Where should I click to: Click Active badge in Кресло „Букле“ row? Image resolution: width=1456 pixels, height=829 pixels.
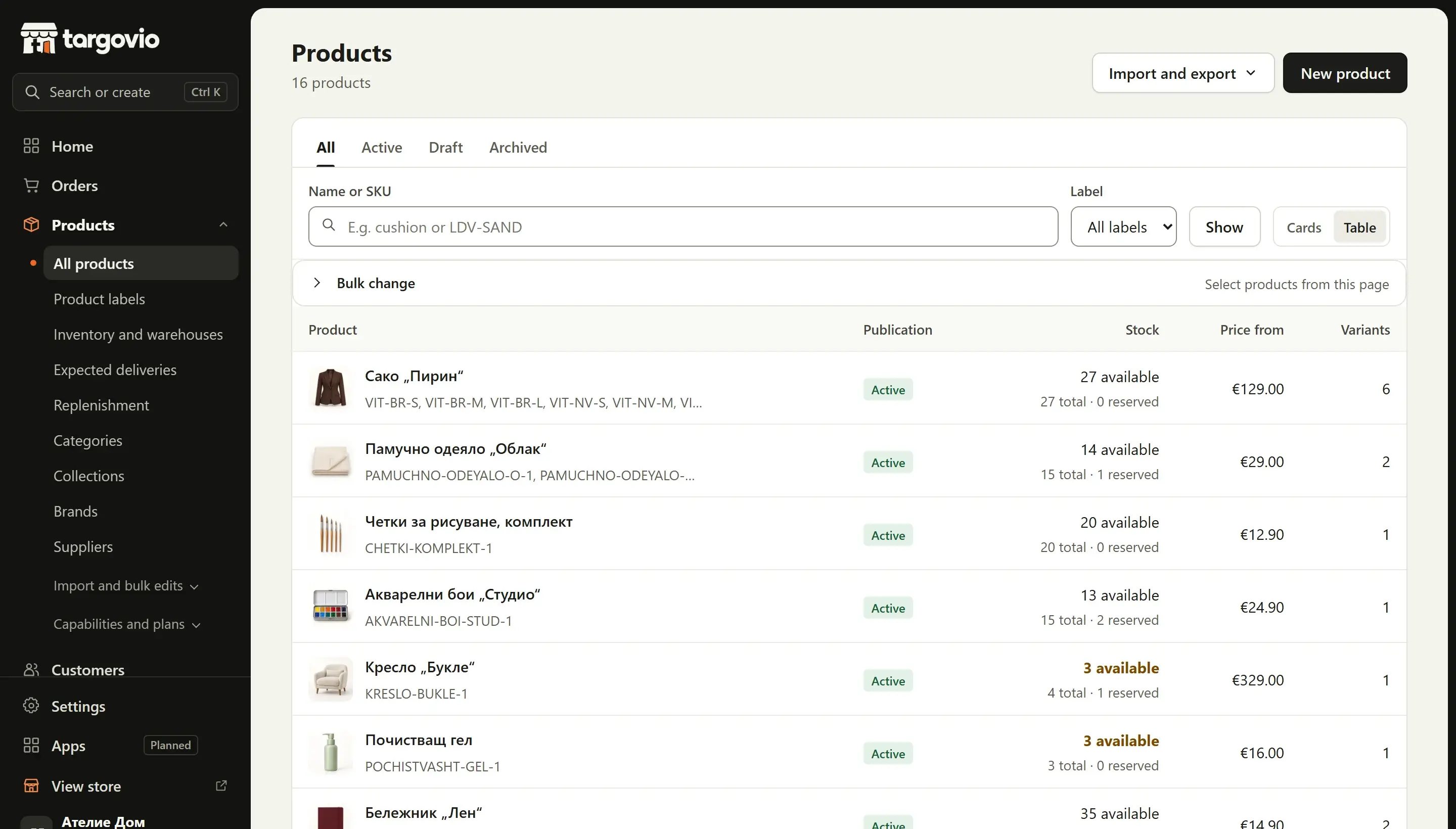[x=887, y=681]
